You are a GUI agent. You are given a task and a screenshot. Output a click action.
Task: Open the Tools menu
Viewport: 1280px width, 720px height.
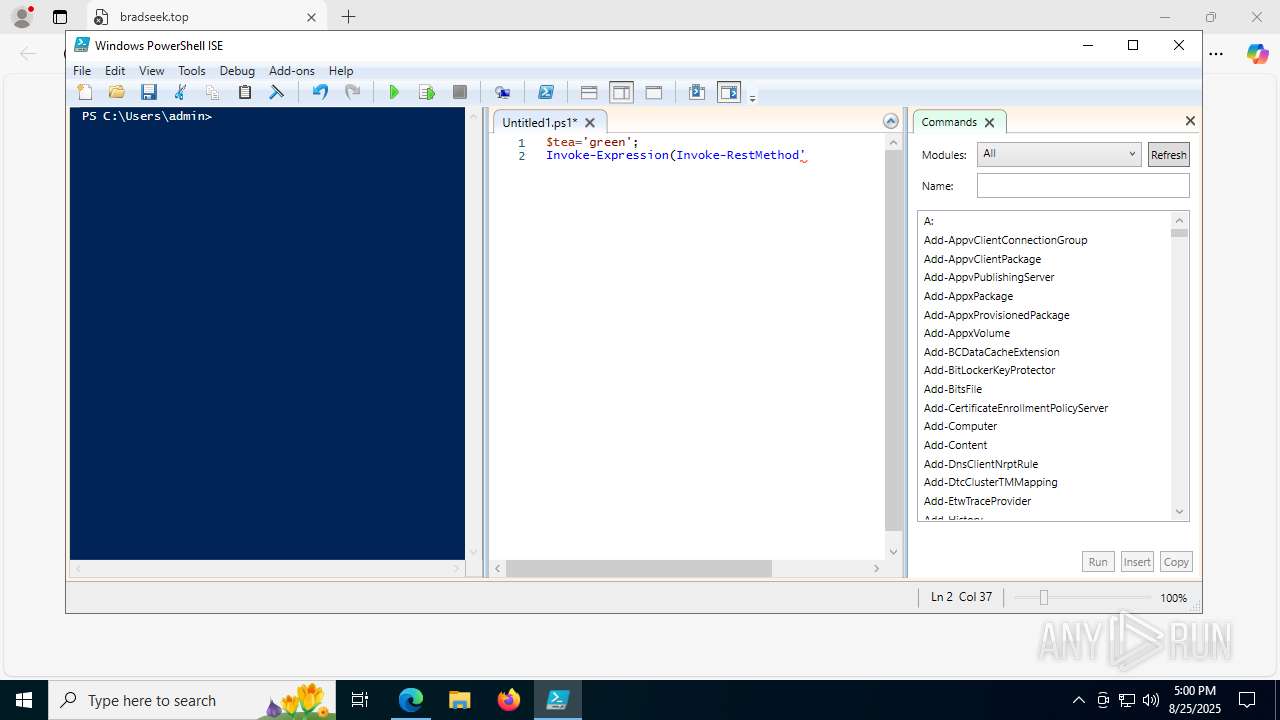(191, 71)
